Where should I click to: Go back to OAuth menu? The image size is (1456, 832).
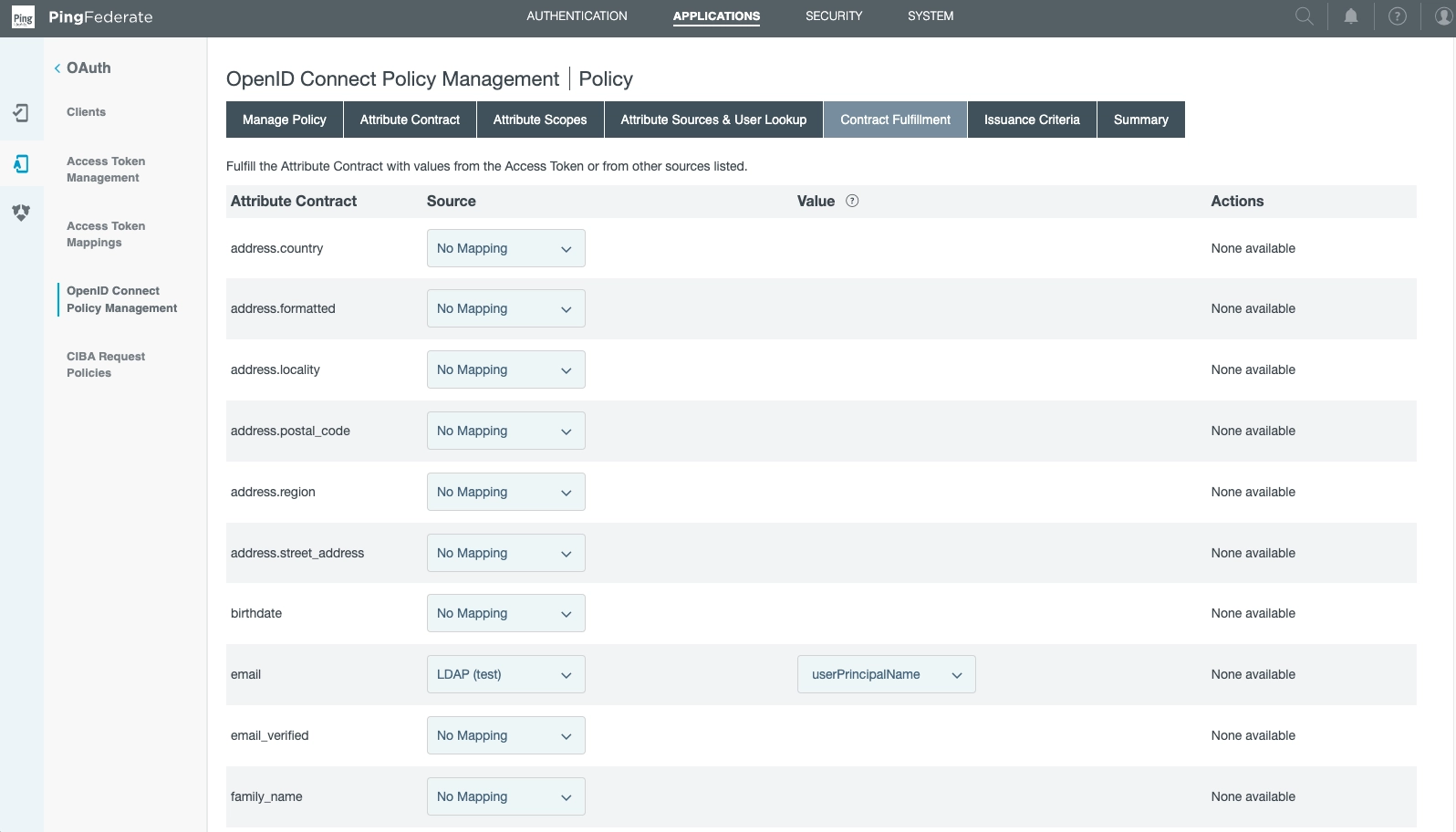pyautogui.click(x=82, y=68)
